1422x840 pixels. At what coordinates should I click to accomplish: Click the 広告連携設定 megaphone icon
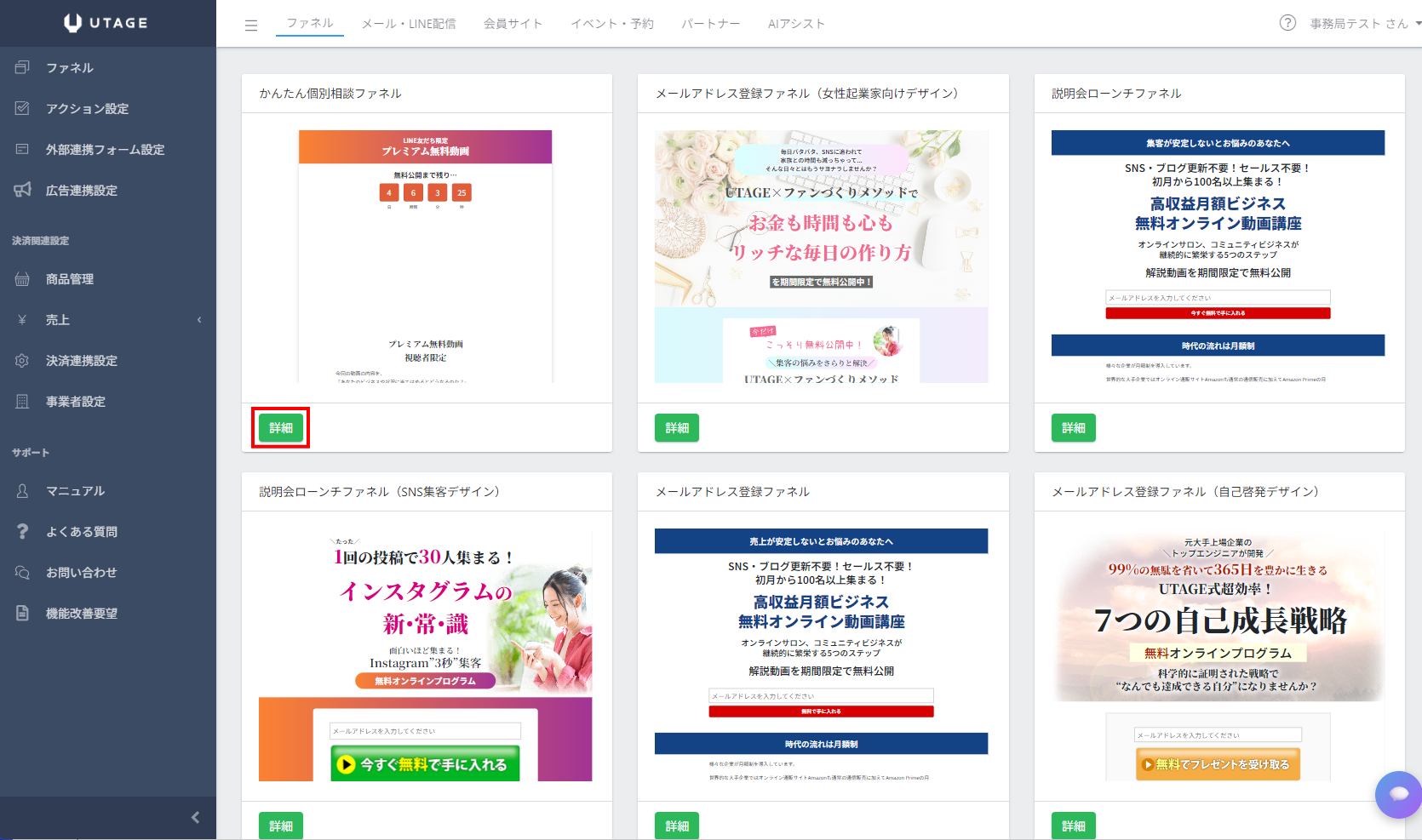click(23, 190)
